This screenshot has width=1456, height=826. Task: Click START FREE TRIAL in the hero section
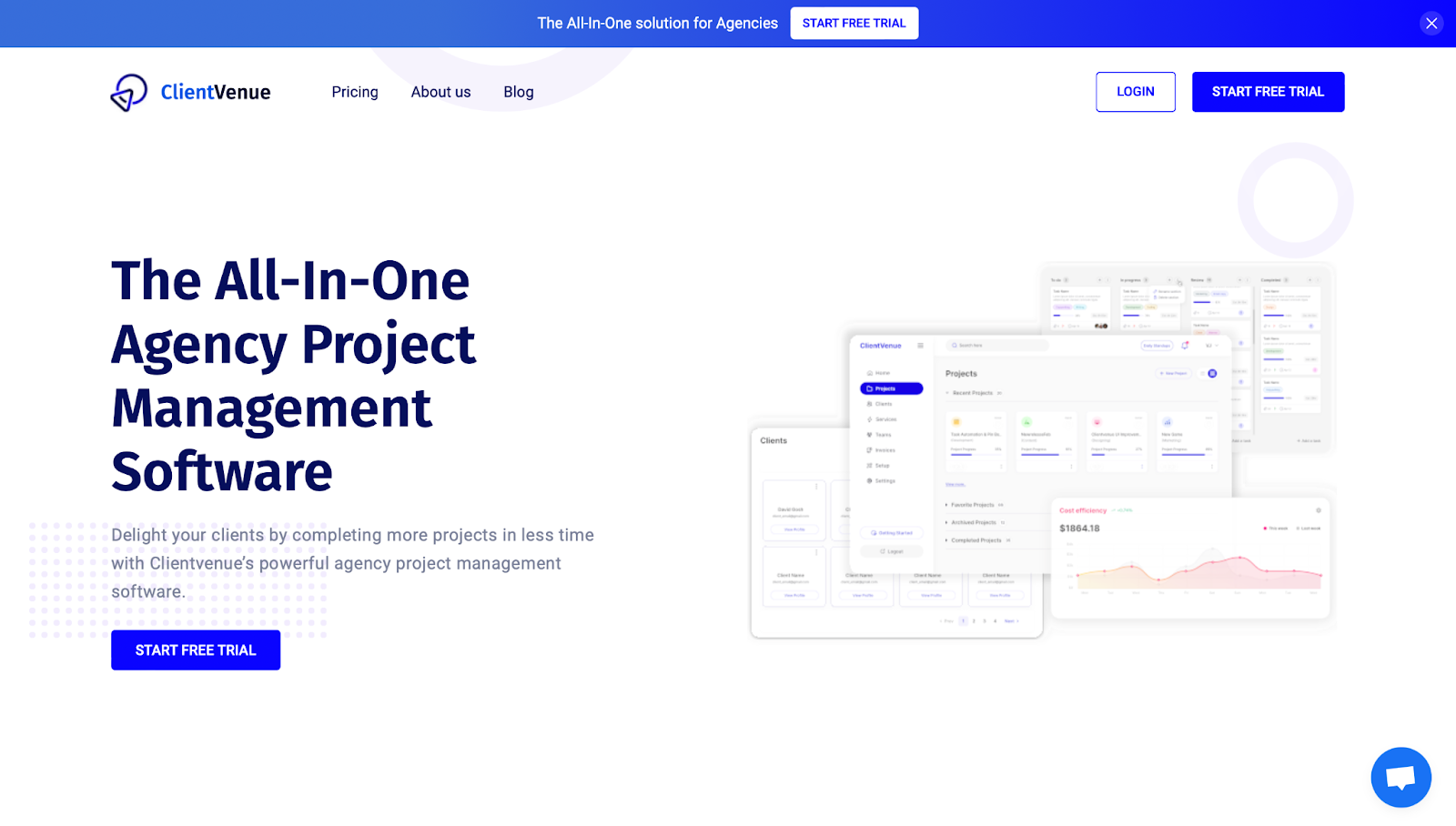195,650
